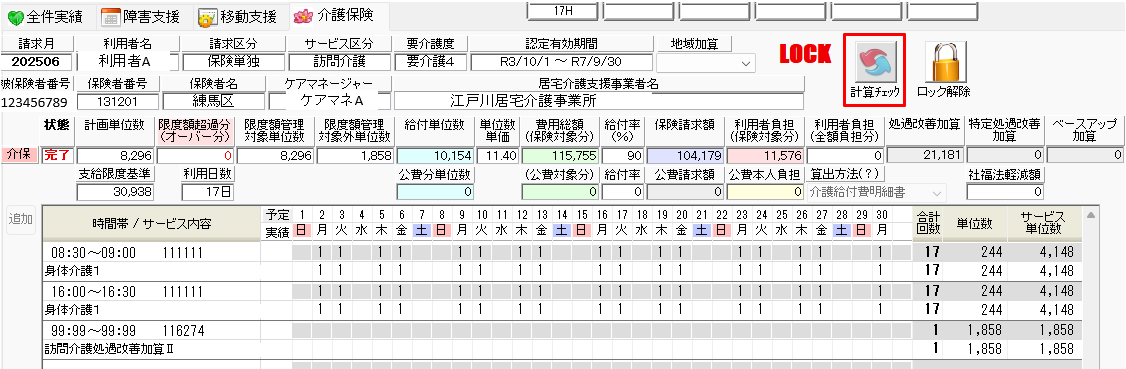
Task: Click the 利用日数 value 17日
Action: tap(208, 192)
